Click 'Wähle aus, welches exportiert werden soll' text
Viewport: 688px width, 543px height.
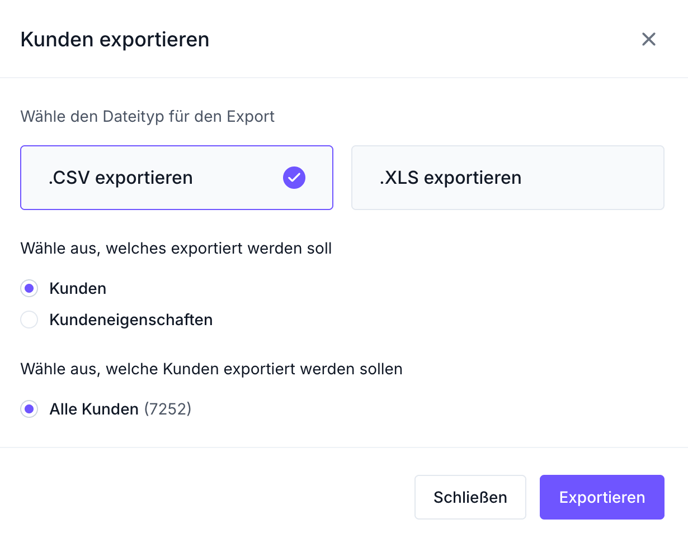click(176, 248)
